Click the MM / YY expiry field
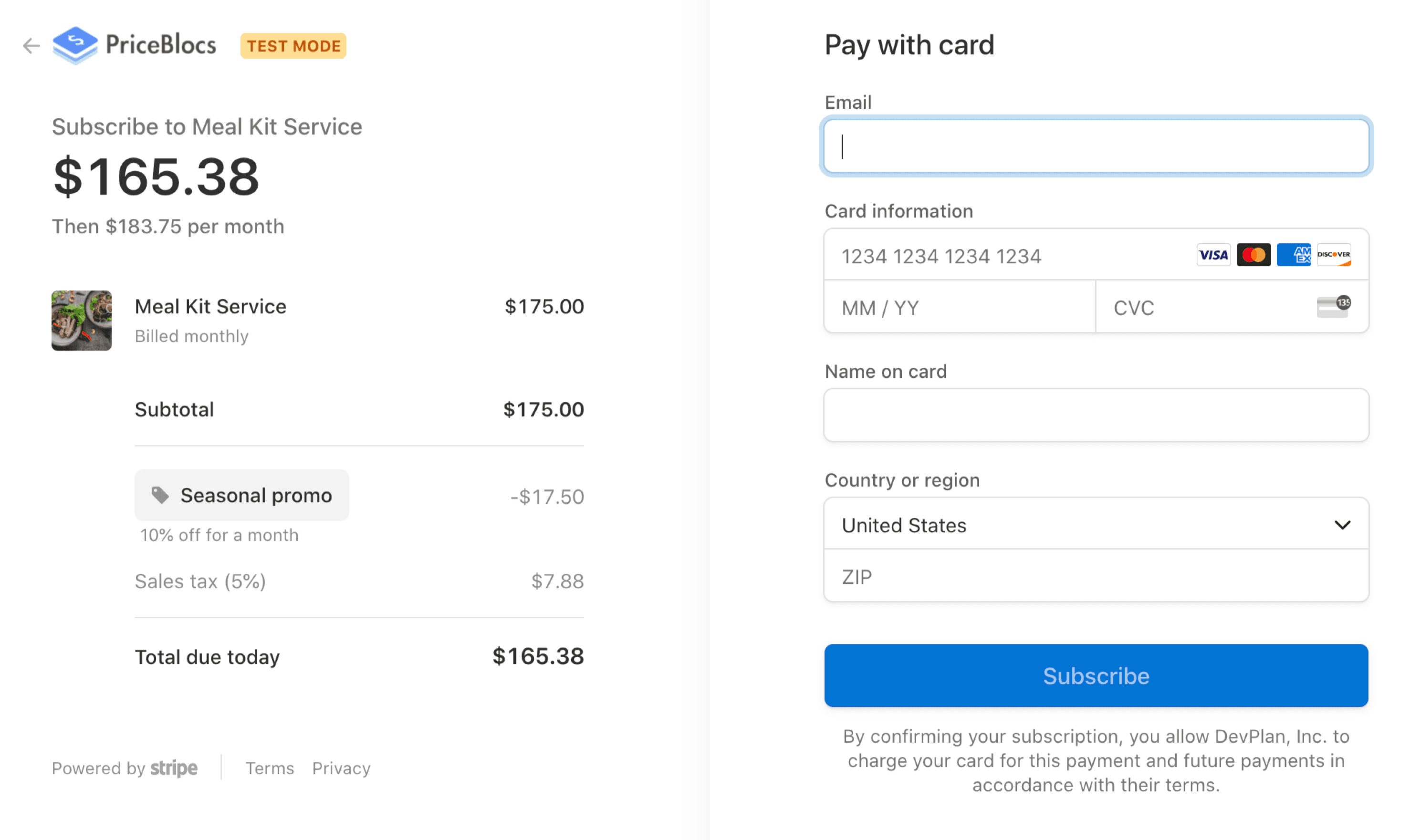Viewport: 1410px width, 840px height. [959, 307]
